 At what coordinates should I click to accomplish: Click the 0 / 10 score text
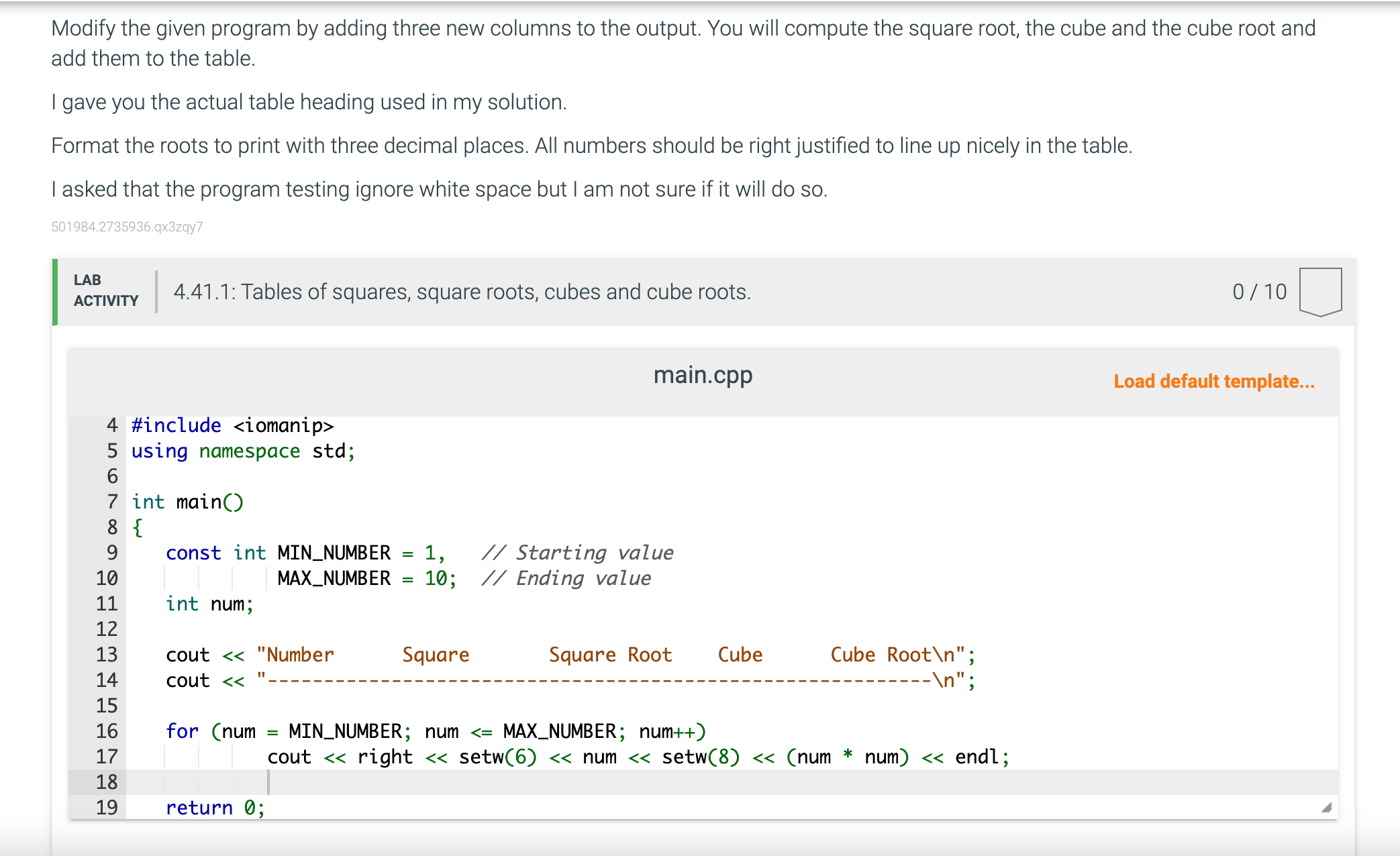(x=1259, y=292)
